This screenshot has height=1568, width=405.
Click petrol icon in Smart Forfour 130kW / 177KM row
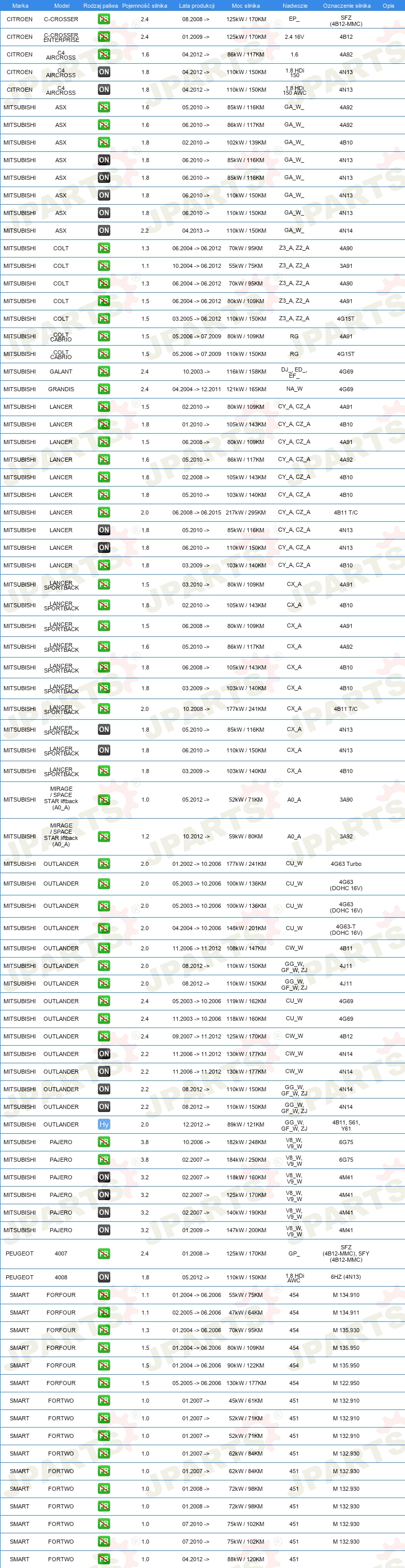pos(104,1383)
